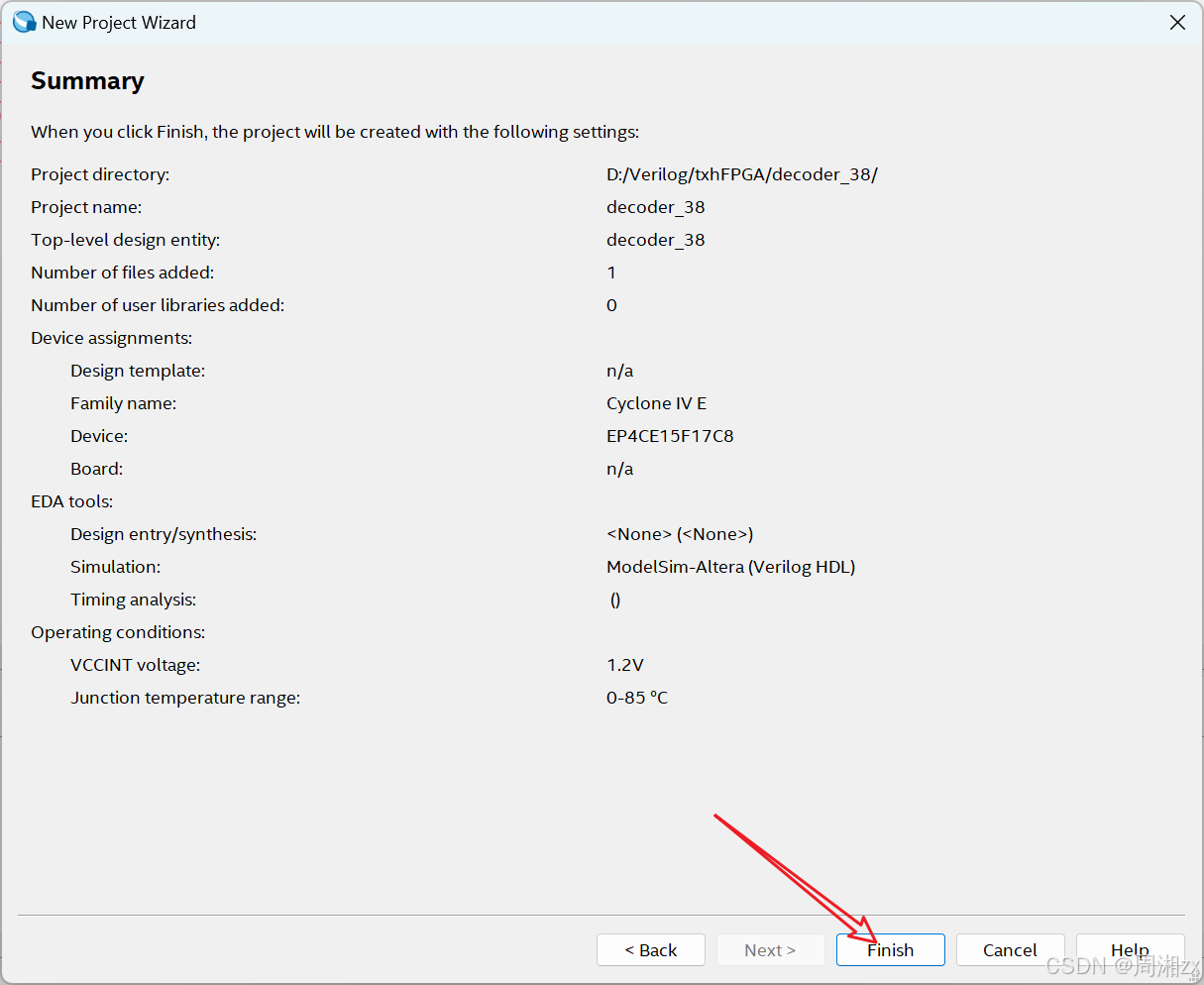Click the 'Family name:' label
The height and width of the screenshot is (985, 1204).
click(123, 403)
